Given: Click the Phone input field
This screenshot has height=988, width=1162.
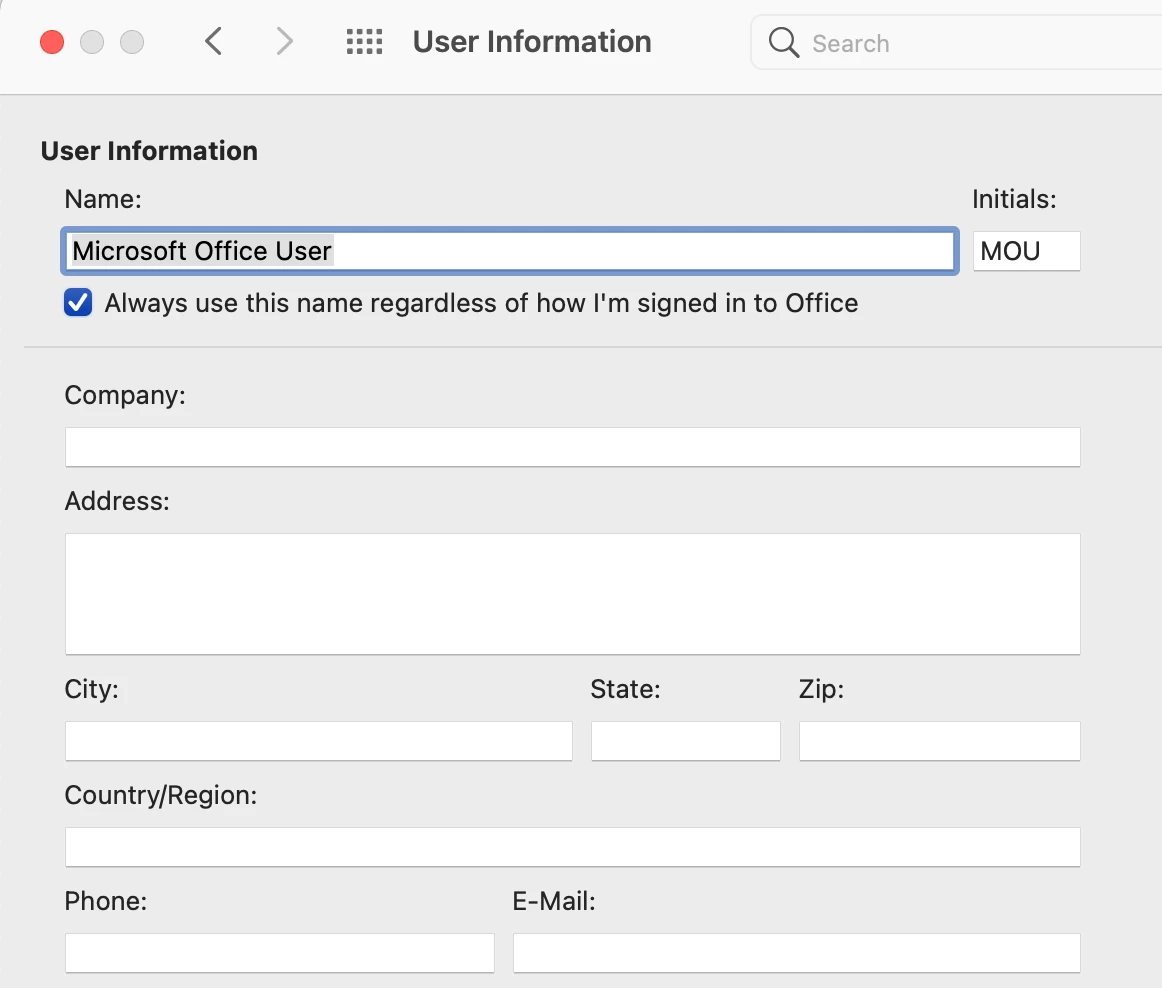Looking at the screenshot, I should coord(279,952).
